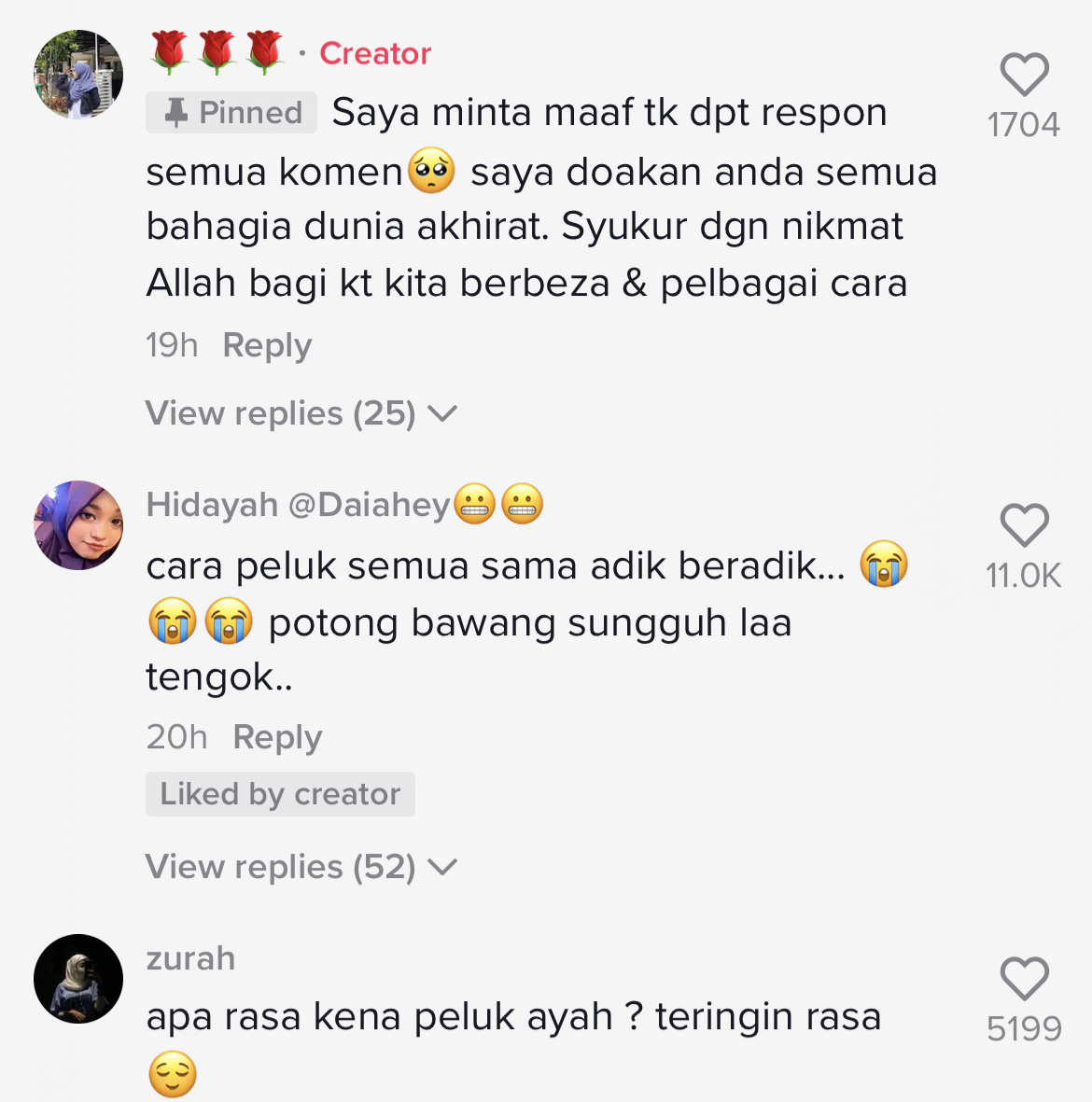Tap the red Creator label
This screenshot has width=1092, height=1102.
tap(375, 53)
